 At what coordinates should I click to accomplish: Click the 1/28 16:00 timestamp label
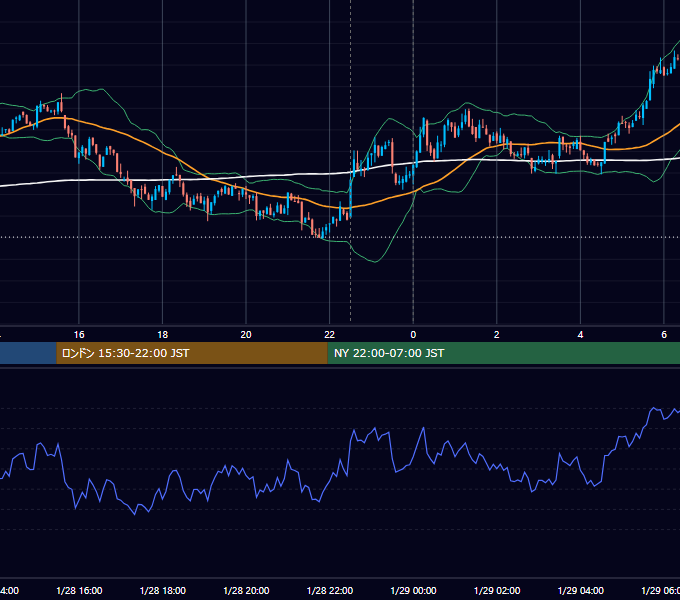(79, 591)
